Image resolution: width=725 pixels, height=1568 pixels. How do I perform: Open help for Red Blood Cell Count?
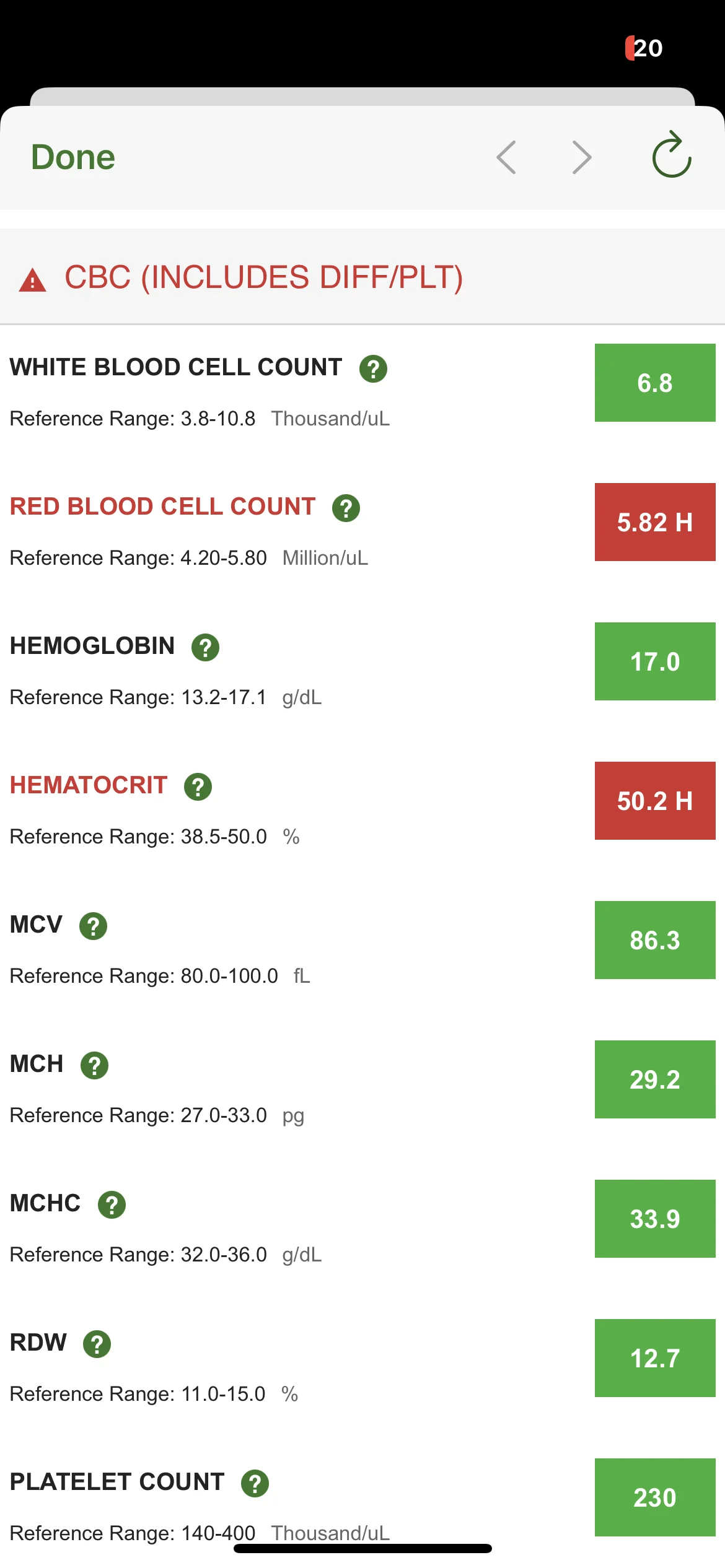346,508
